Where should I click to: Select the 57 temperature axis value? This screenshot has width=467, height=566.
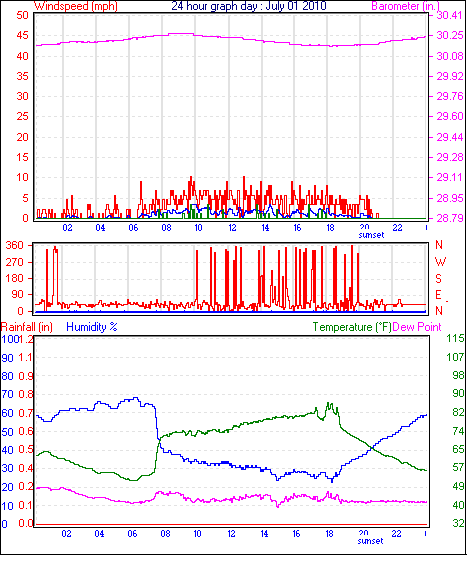pyautogui.click(x=458, y=467)
